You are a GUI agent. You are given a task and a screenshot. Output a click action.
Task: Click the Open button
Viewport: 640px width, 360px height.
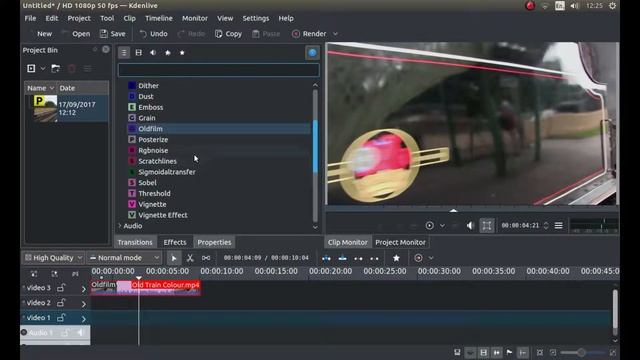[x=76, y=34]
